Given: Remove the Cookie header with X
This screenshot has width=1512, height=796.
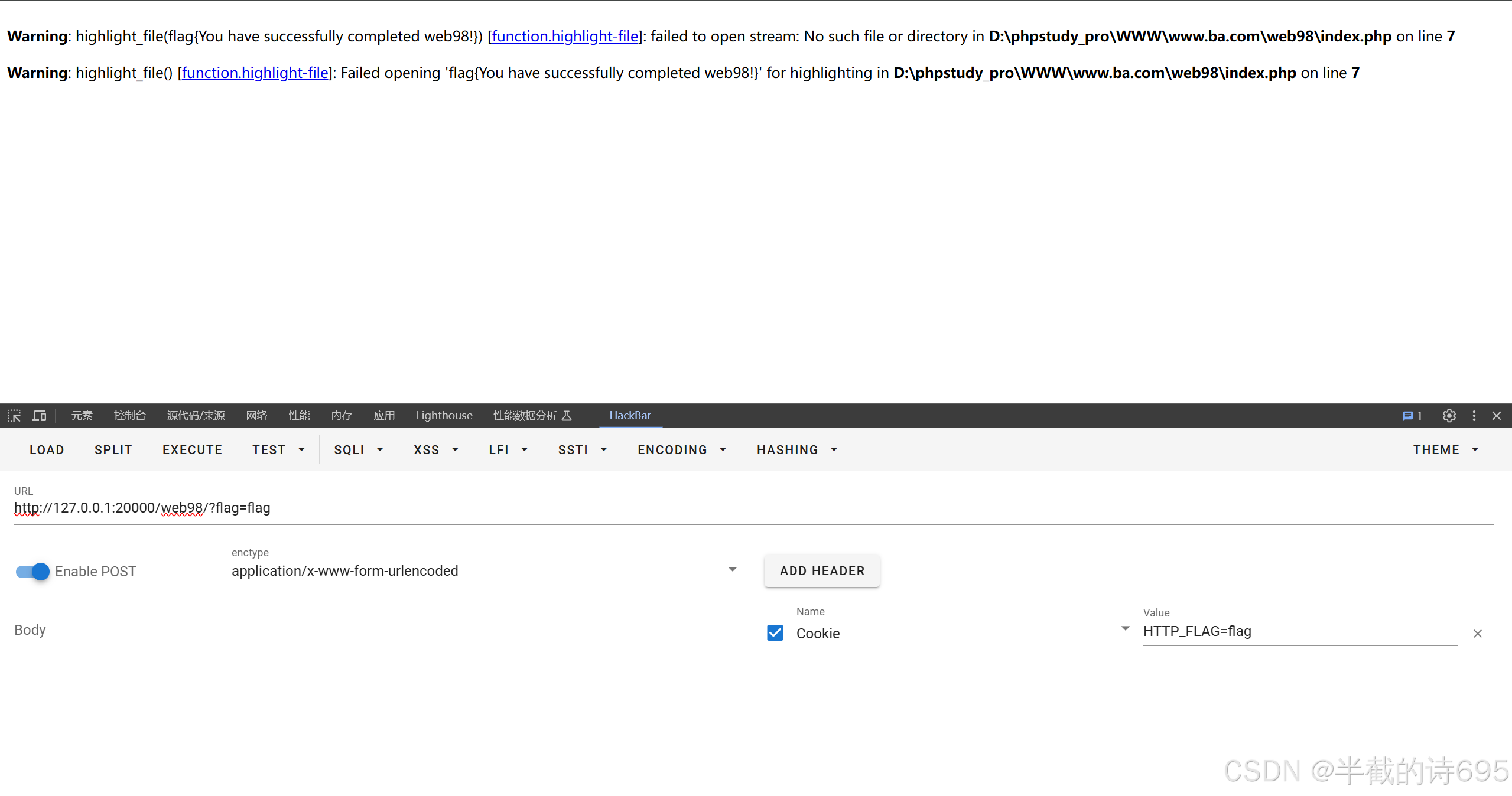Looking at the screenshot, I should point(1478,634).
